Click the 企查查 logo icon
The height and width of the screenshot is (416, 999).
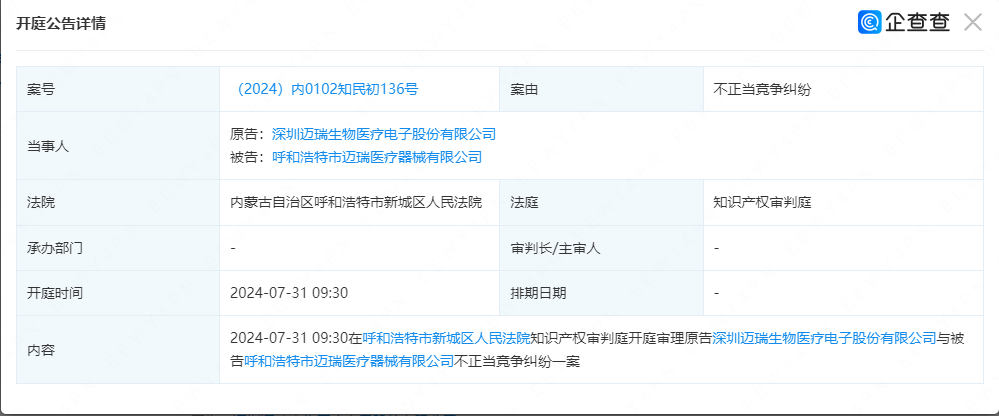coord(869,22)
